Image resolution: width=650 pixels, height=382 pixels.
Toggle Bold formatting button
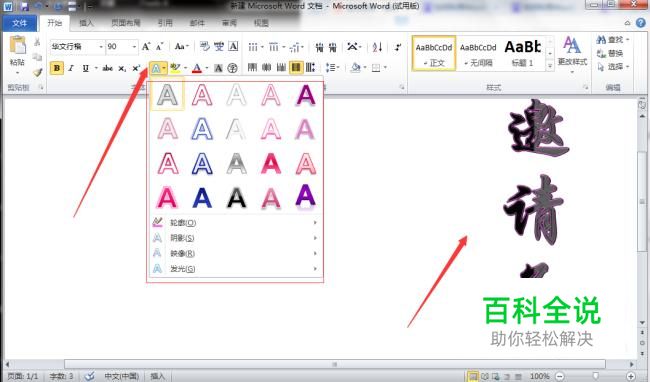coord(57,68)
